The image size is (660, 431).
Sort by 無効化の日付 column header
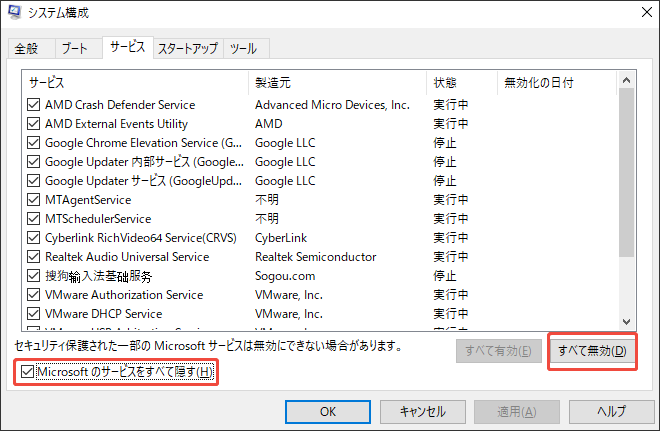pyautogui.click(x=557, y=82)
